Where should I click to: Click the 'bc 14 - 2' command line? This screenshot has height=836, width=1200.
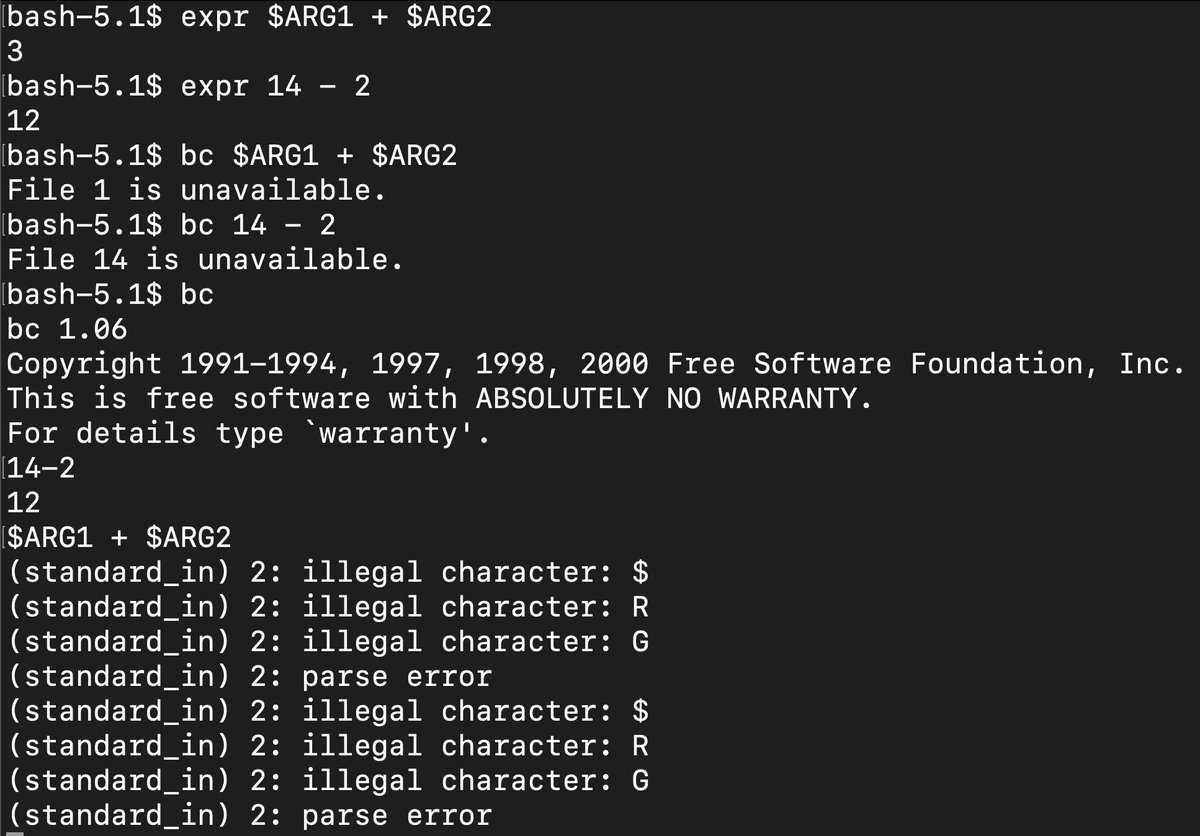coord(258,225)
